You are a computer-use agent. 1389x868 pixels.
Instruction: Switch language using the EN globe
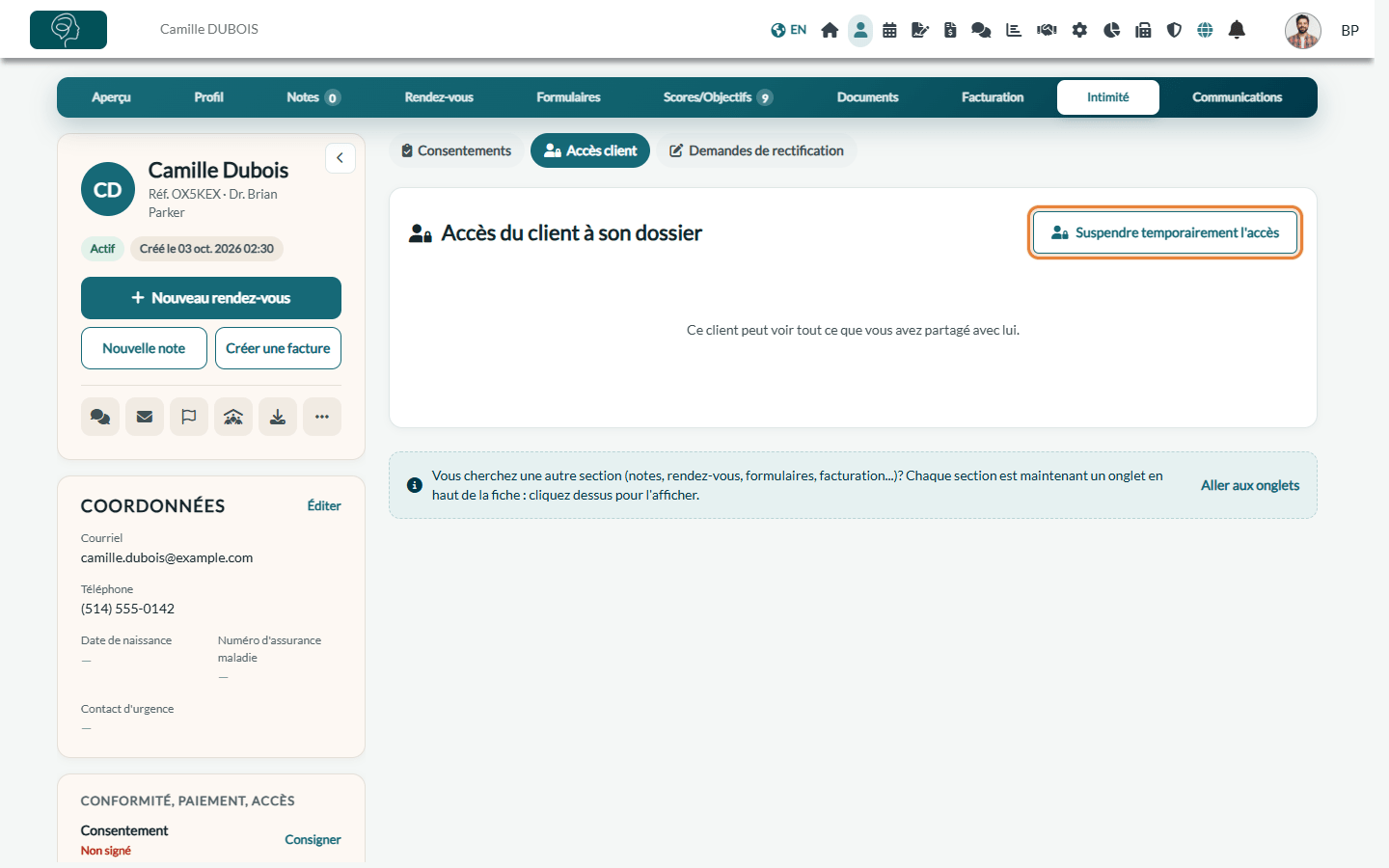(x=788, y=30)
